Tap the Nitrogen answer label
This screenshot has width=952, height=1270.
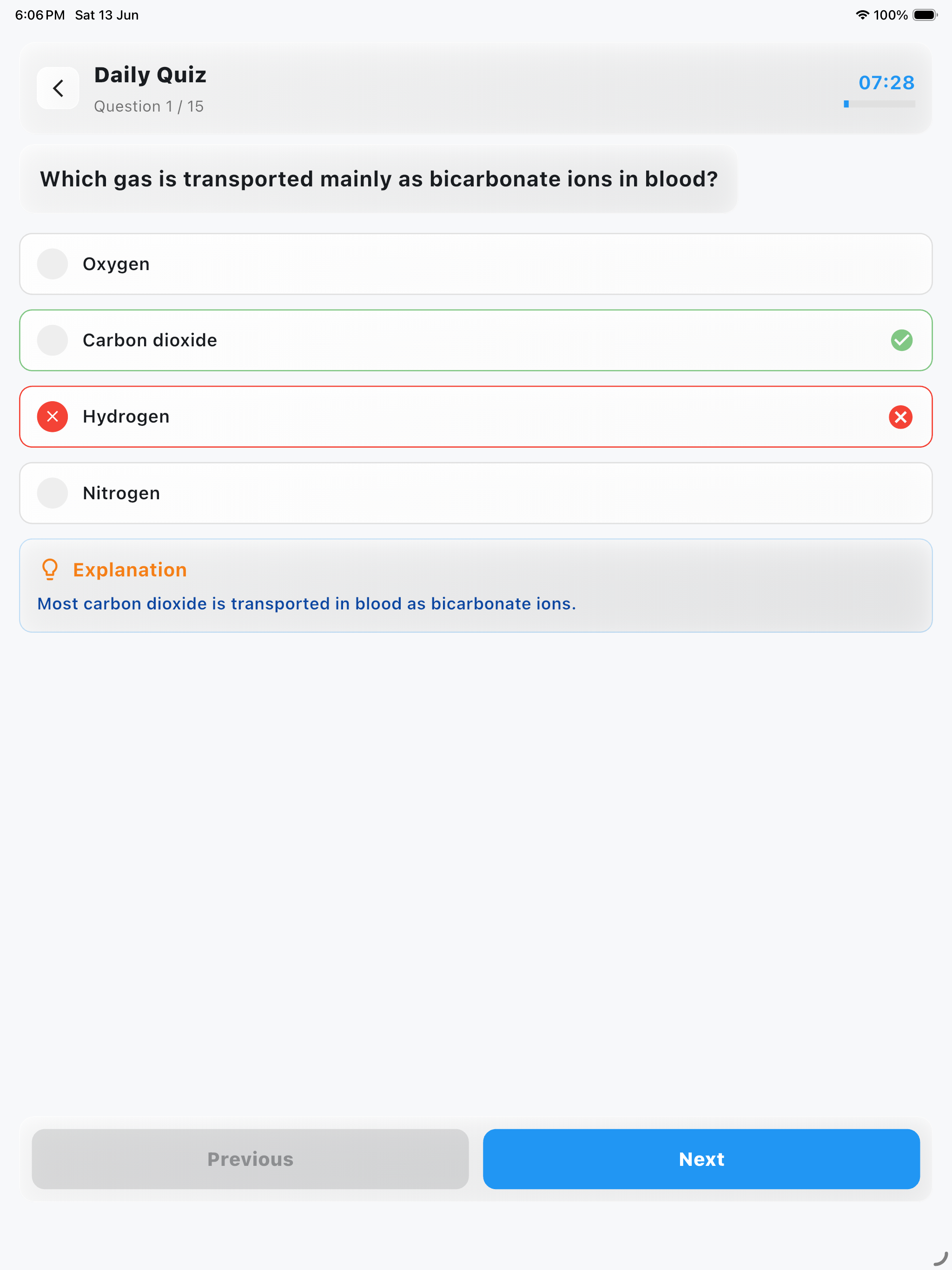coord(121,493)
